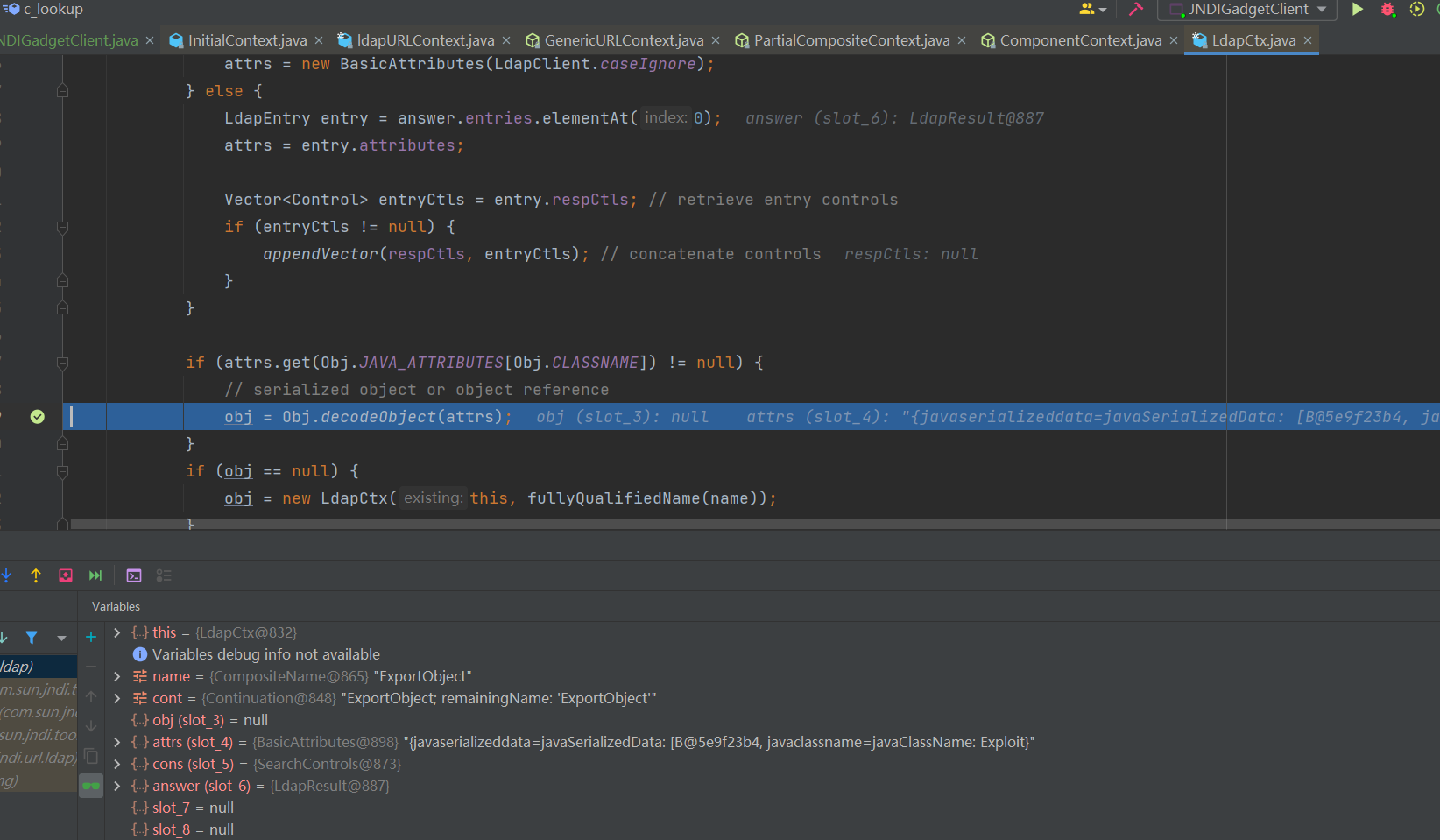Switch to the GenericURLContext.java tab
Viewport: 1440px width, 840px height.
click(624, 40)
